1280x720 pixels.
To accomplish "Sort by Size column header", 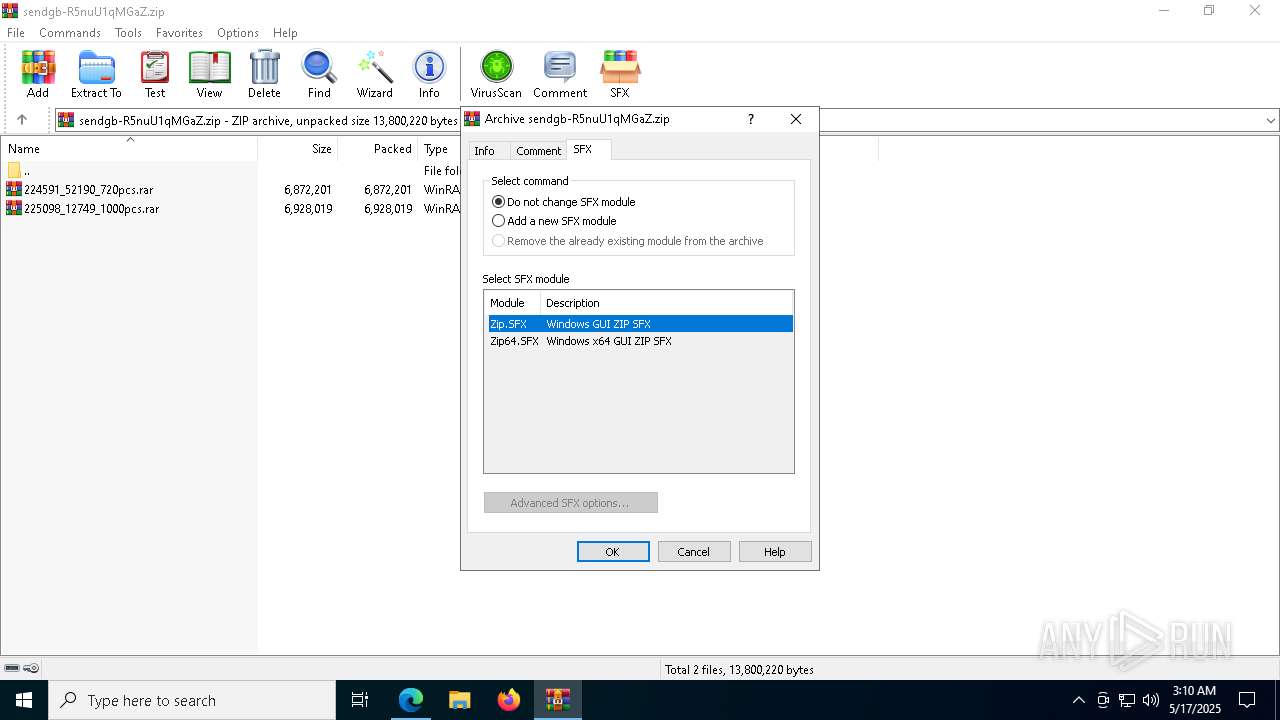I will (298, 149).
